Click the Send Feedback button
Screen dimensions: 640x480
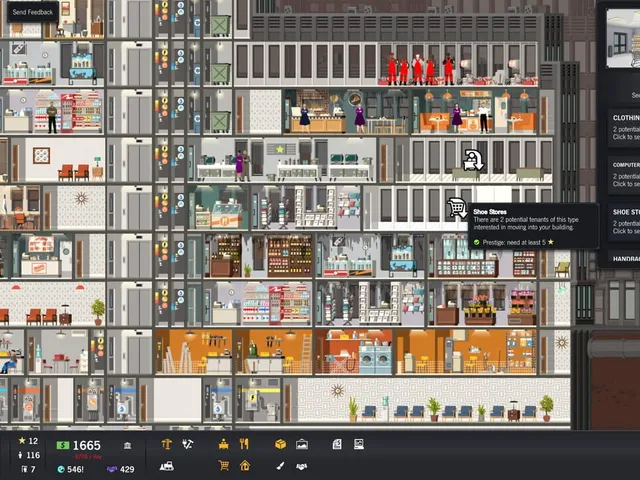click(33, 12)
